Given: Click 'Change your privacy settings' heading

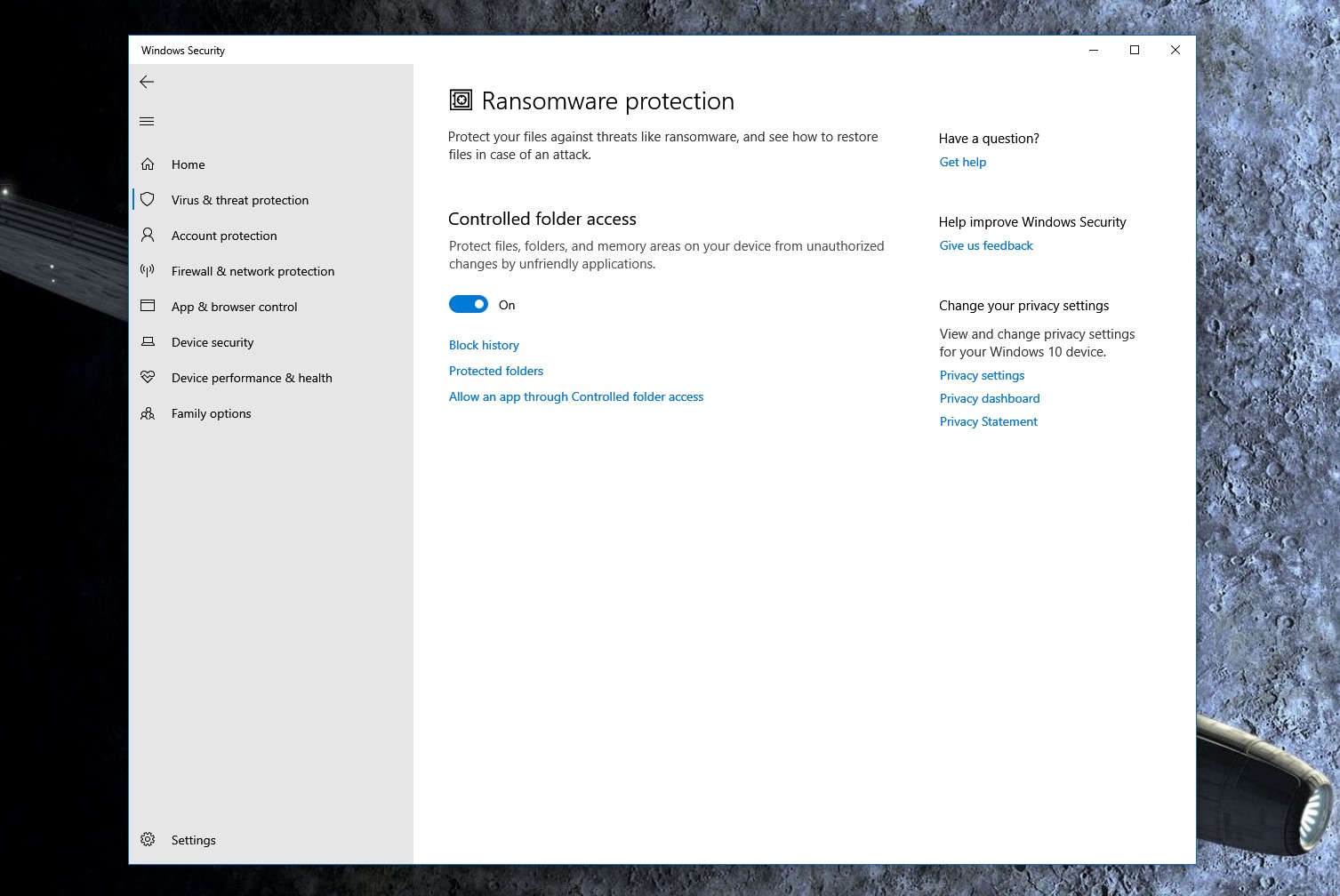Looking at the screenshot, I should (1024, 306).
